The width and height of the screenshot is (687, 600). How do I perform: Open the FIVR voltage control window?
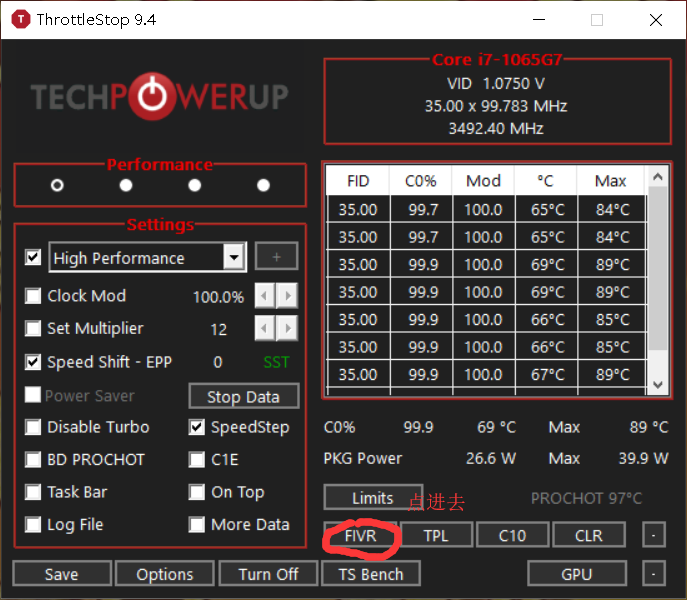361,535
